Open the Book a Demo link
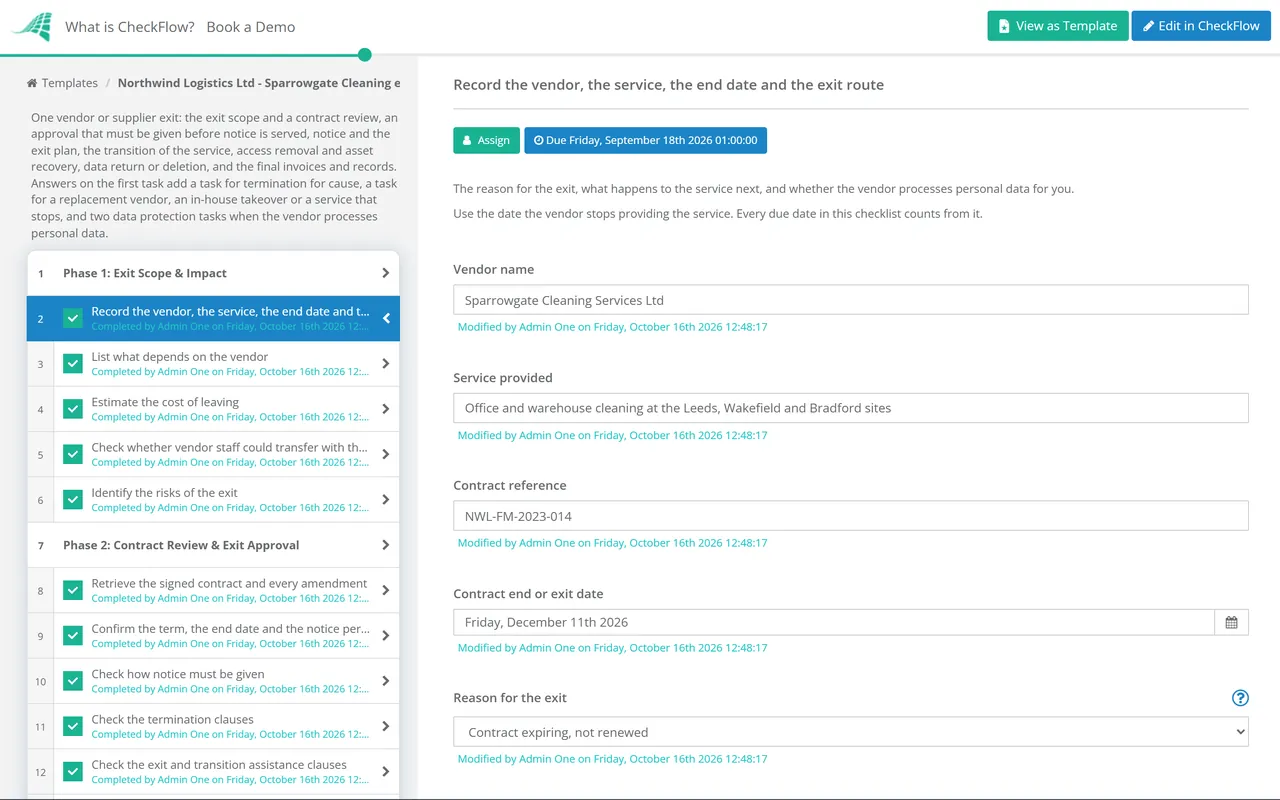Screen dimensions: 1280x800 (251, 27)
